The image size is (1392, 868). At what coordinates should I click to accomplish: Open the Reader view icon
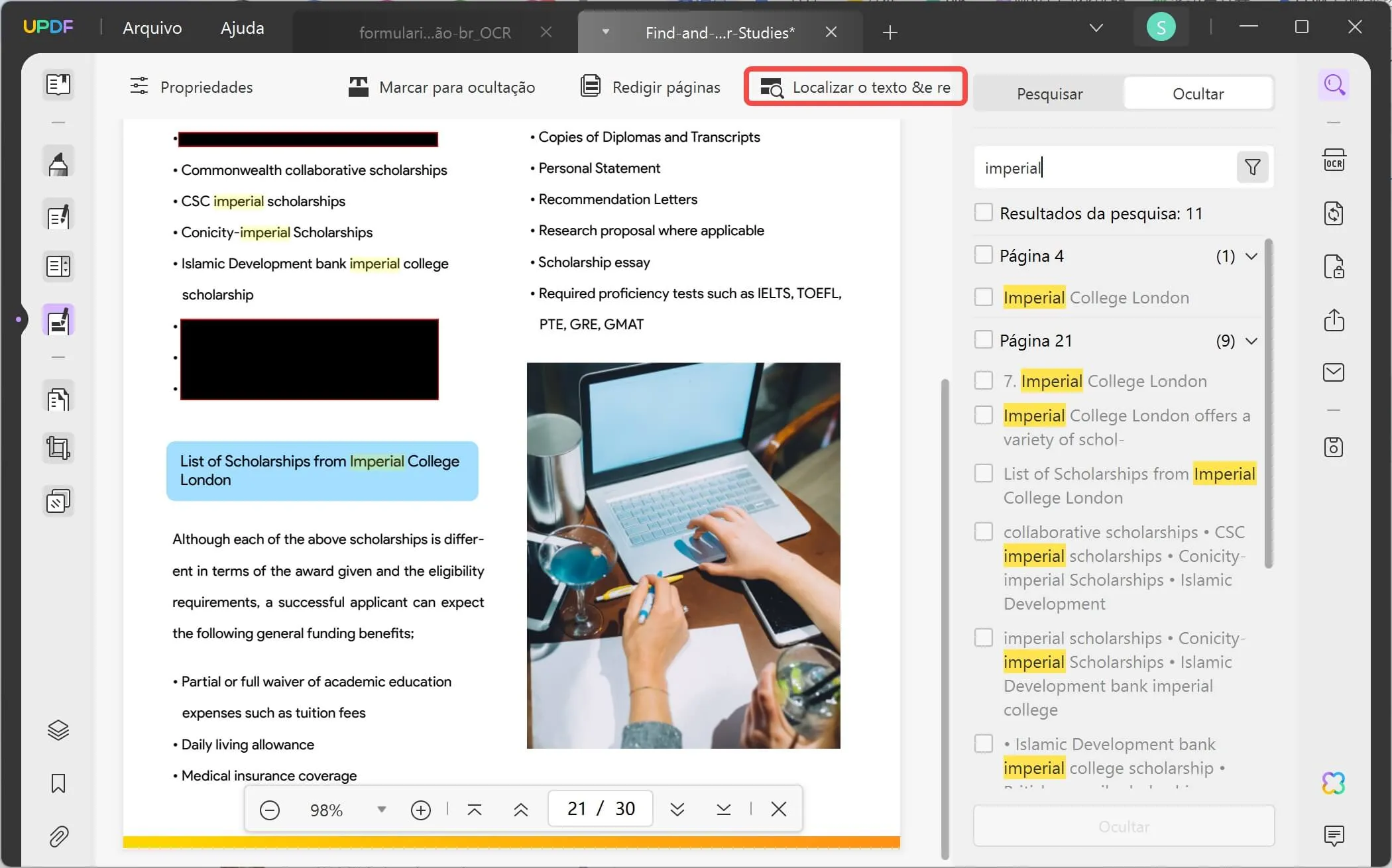(x=58, y=84)
